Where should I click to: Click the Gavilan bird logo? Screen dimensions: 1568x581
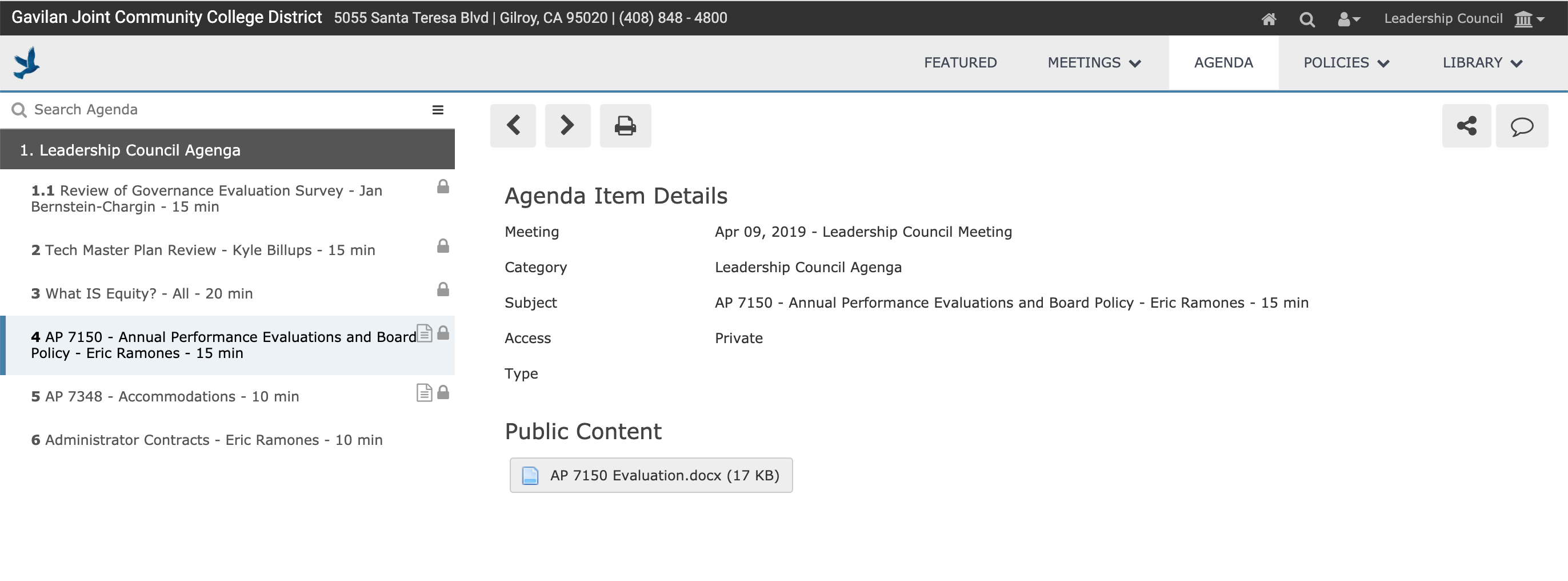(x=27, y=63)
